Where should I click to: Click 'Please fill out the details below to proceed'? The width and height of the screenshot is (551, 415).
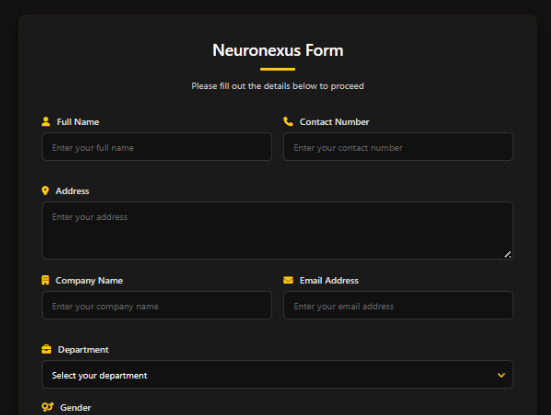tap(278, 86)
